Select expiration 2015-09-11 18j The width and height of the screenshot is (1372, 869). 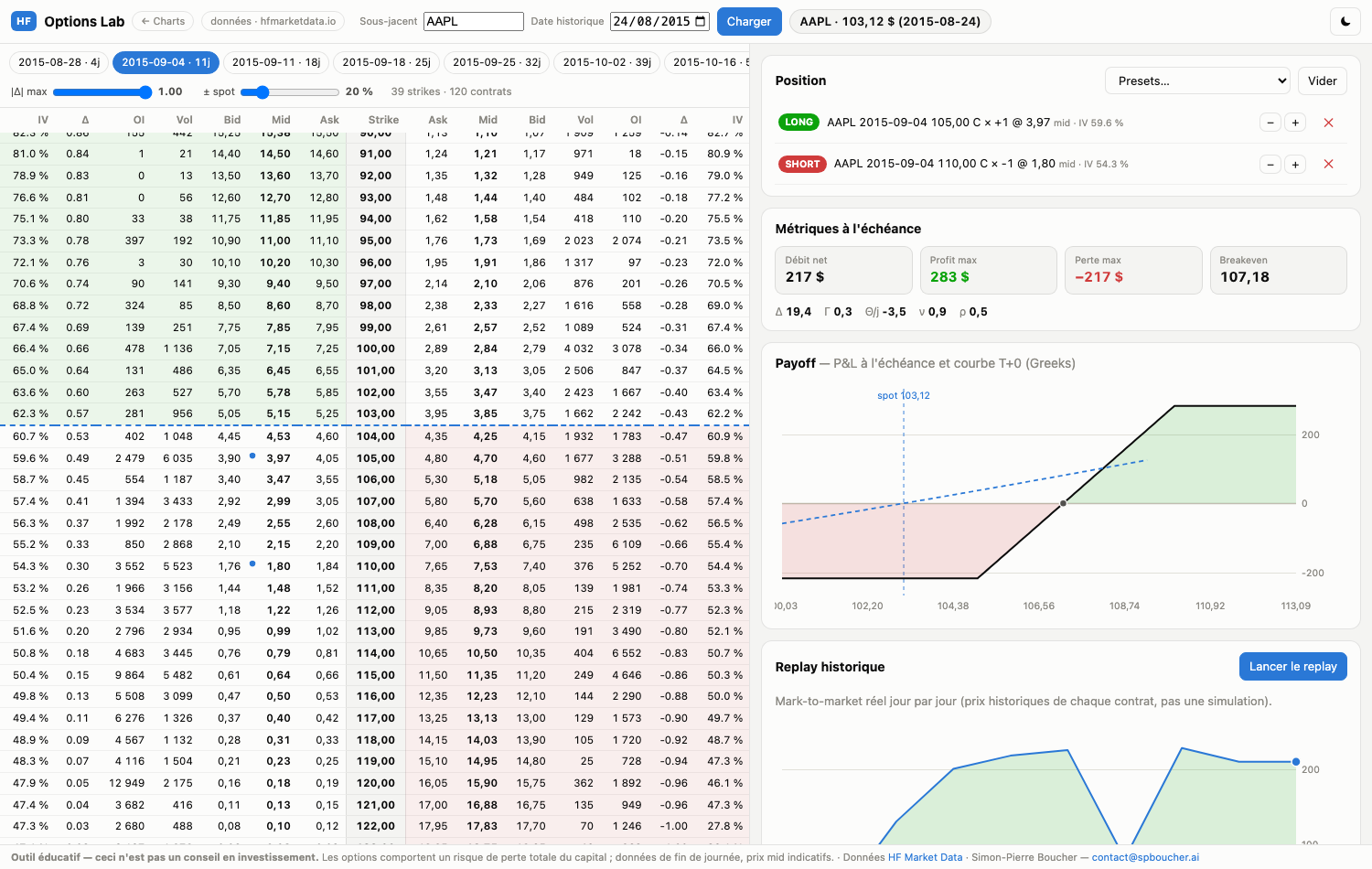click(276, 62)
